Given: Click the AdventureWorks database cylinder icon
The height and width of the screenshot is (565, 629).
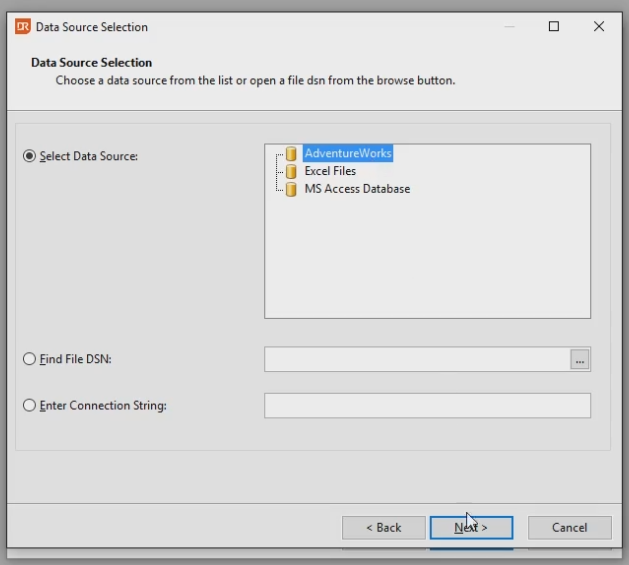Looking at the screenshot, I should [291, 154].
